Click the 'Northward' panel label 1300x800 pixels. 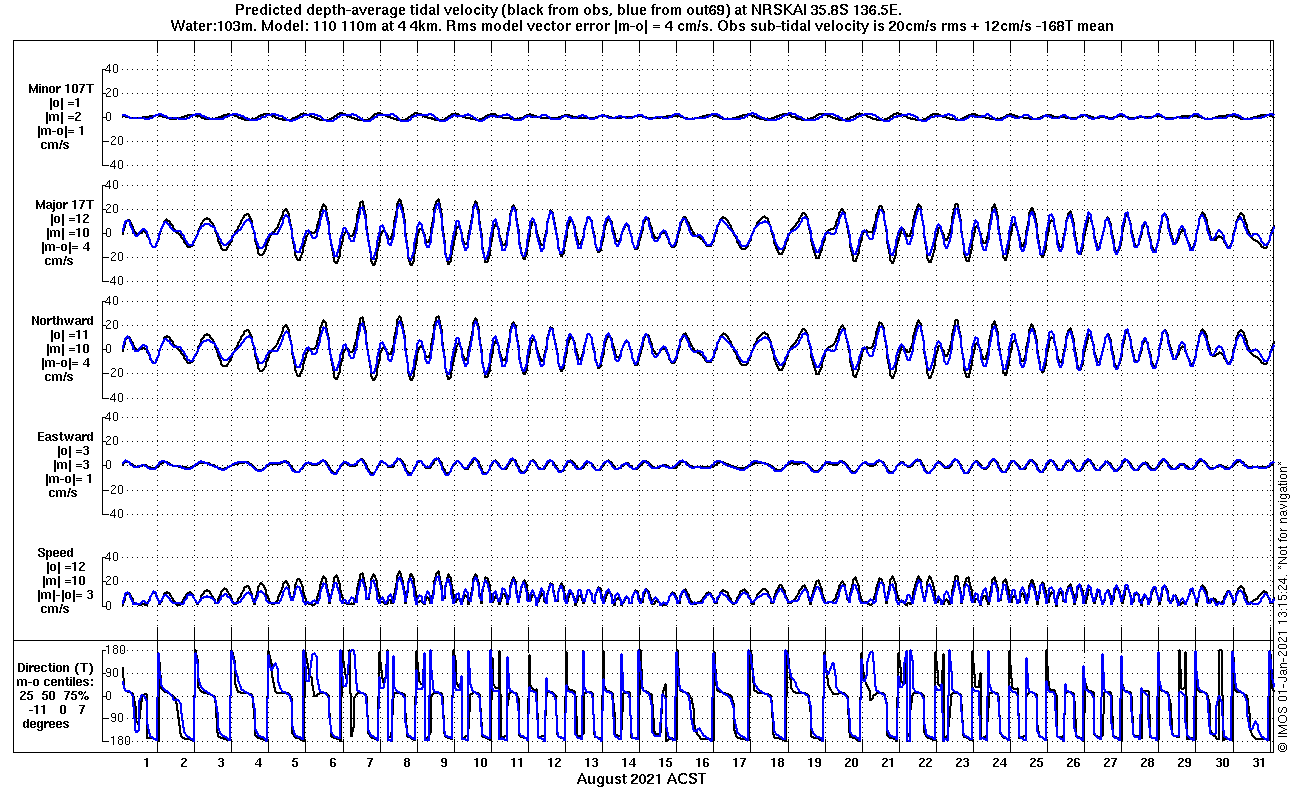62,321
